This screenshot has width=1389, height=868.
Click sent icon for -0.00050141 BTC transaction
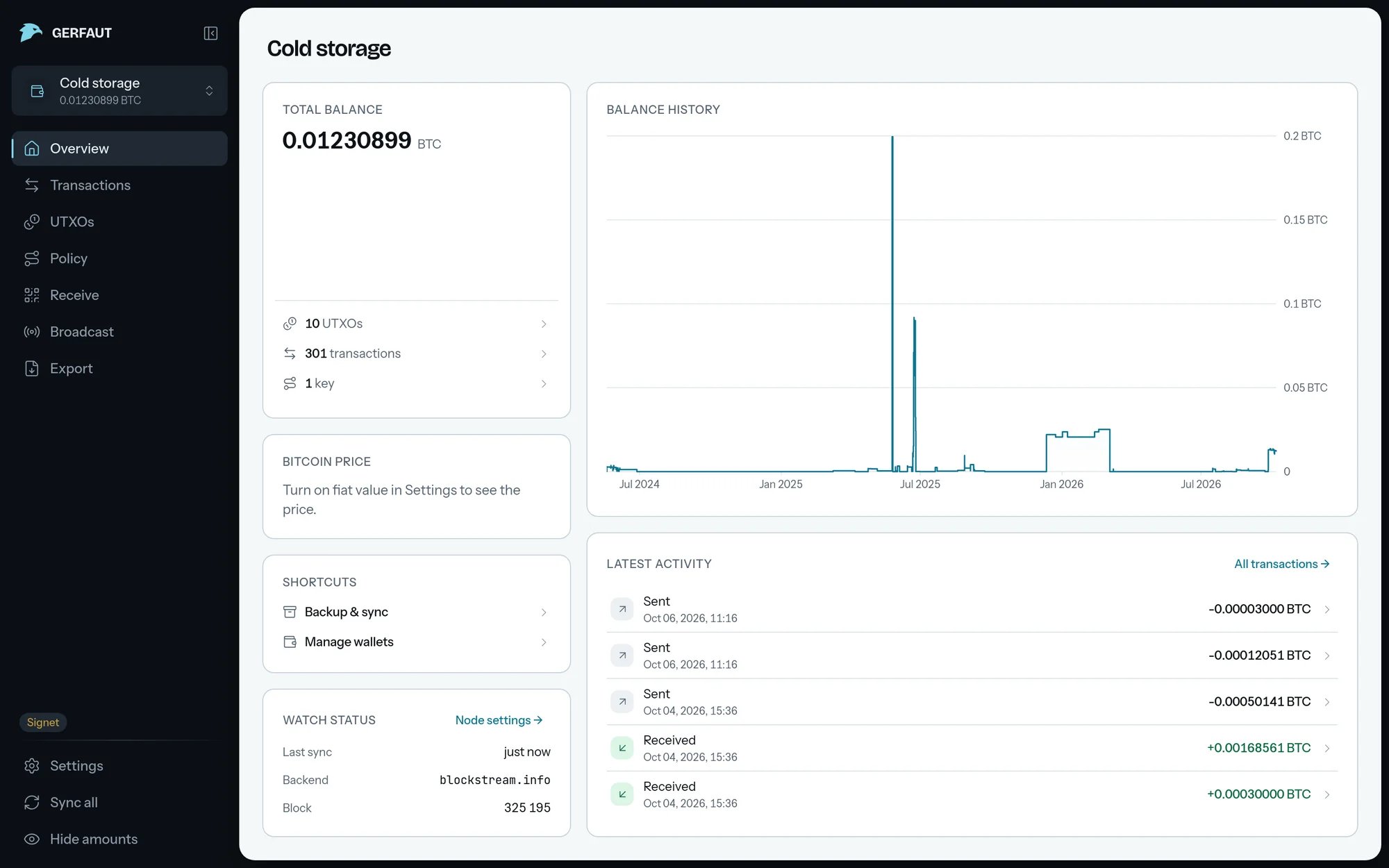click(622, 702)
